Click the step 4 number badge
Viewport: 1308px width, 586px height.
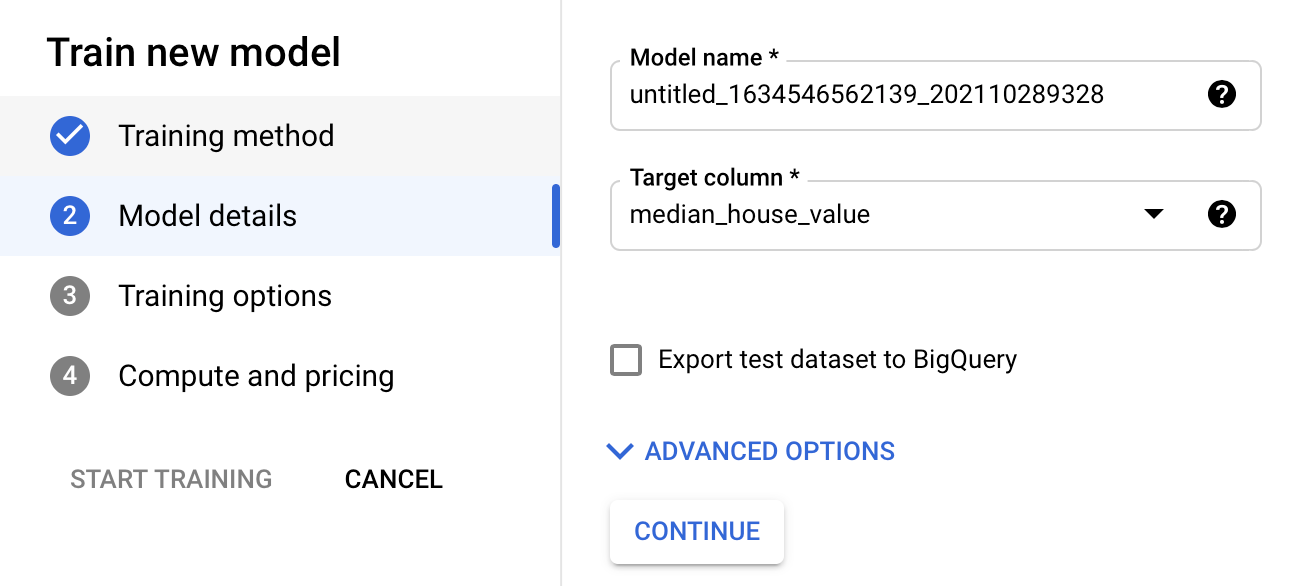pos(70,376)
